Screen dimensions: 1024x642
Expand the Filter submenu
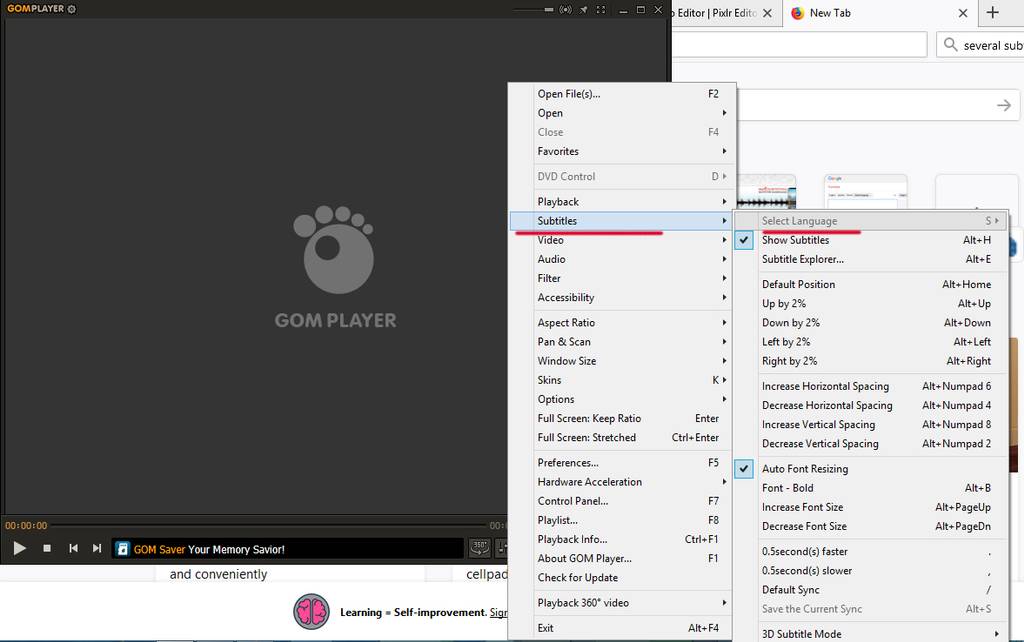pos(622,278)
